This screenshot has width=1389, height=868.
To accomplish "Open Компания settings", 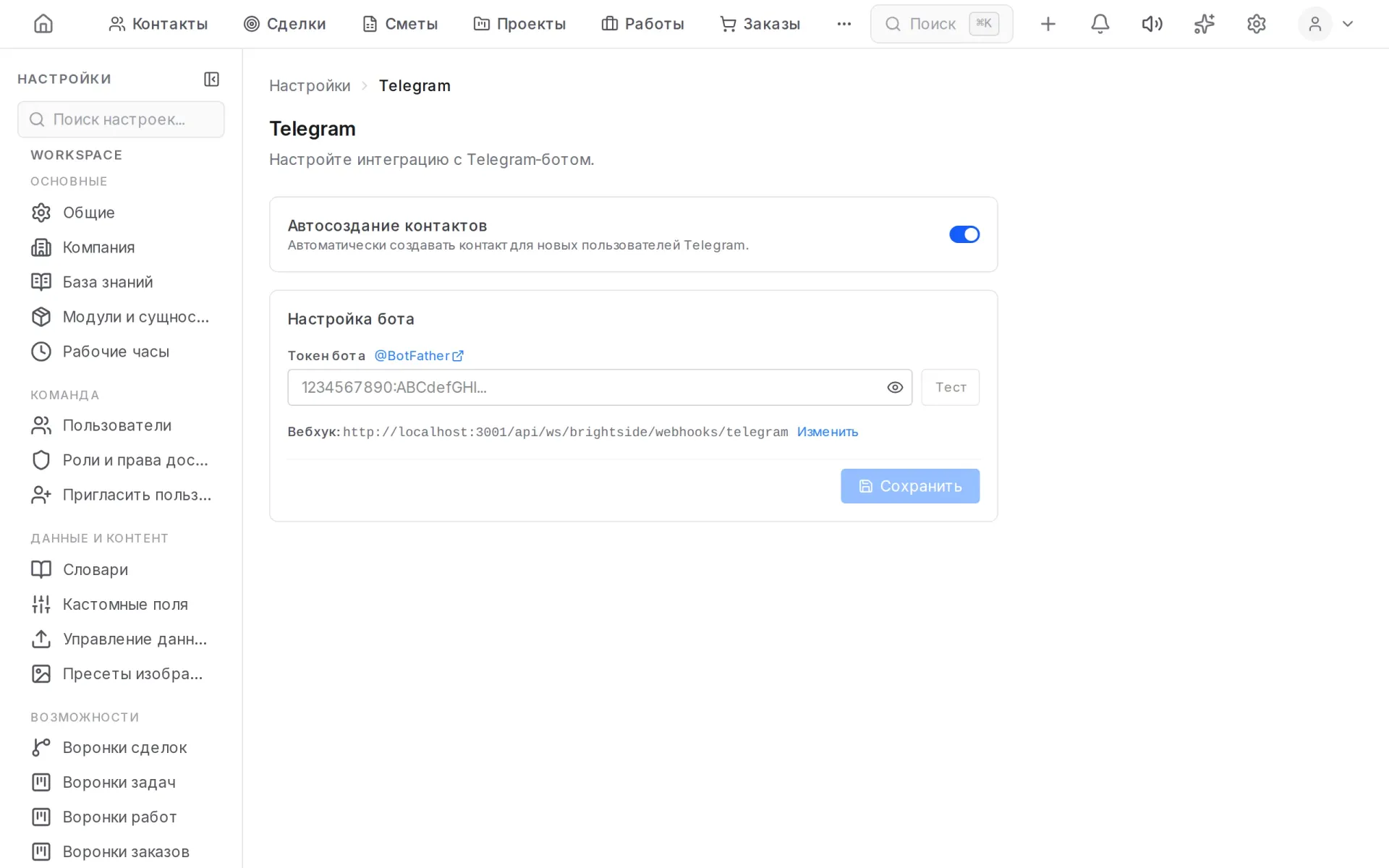I will coord(121,247).
